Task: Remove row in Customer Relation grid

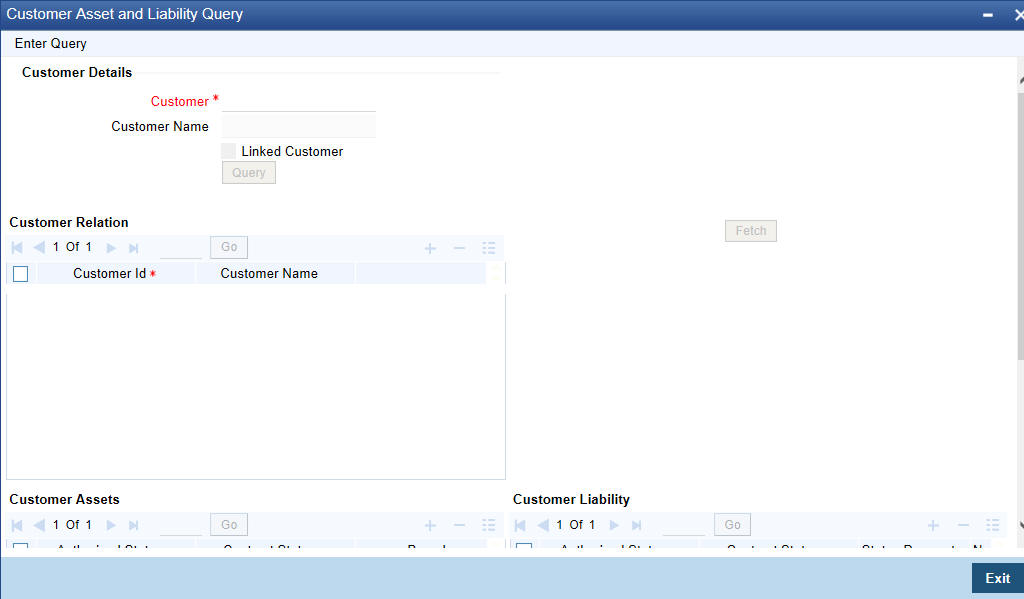Action: pyautogui.click(x=459, y=248)
